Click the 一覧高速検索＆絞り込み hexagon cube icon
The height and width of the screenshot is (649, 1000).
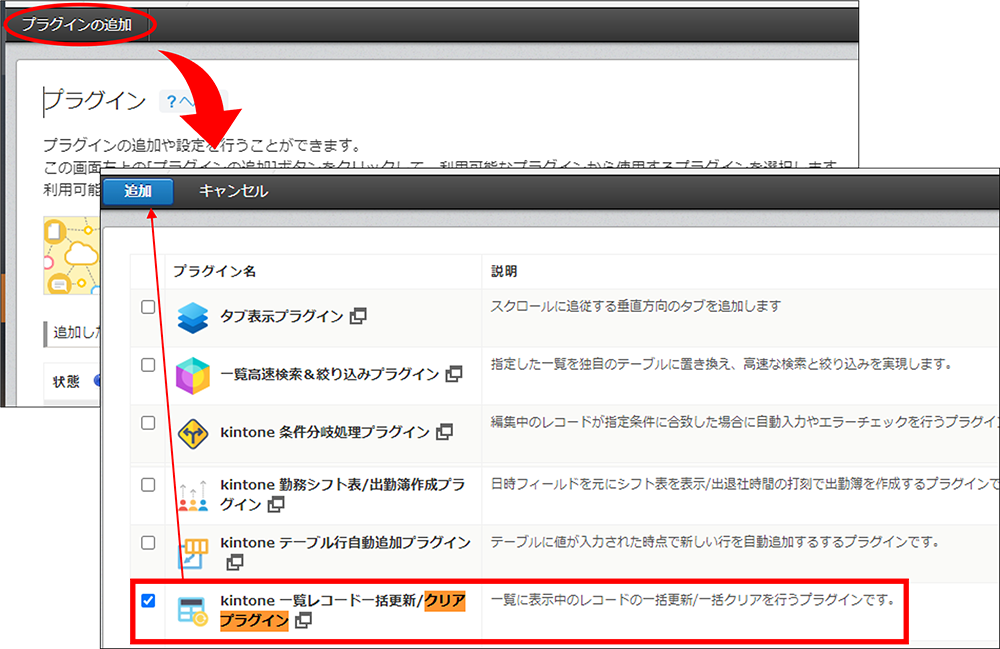193,376
